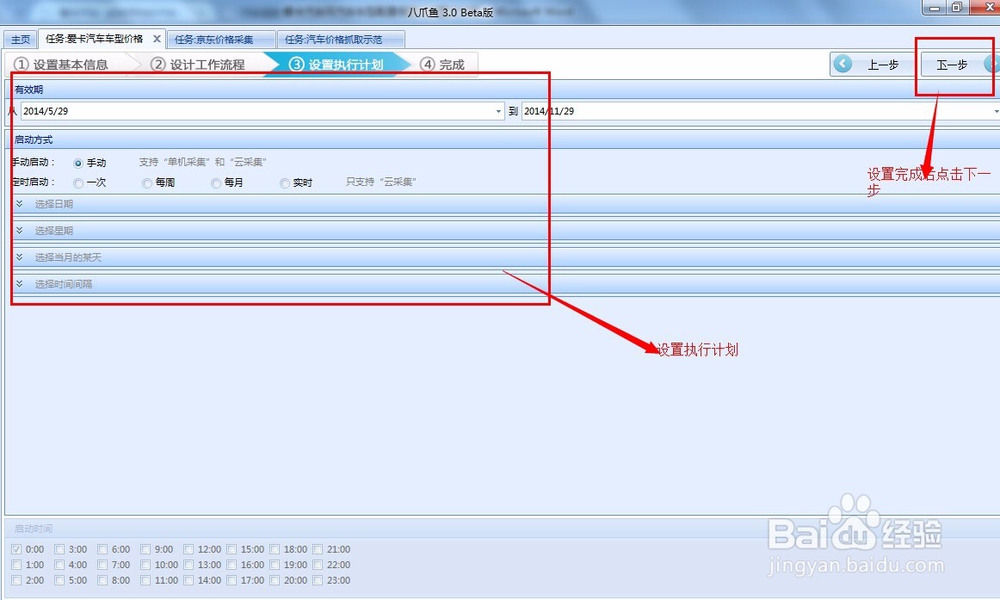Viewport: 1000px width, 600px height.
Task: Toggle the 2:00 start time checkbox
Action: pyautogui.click(x=17, y=580)
